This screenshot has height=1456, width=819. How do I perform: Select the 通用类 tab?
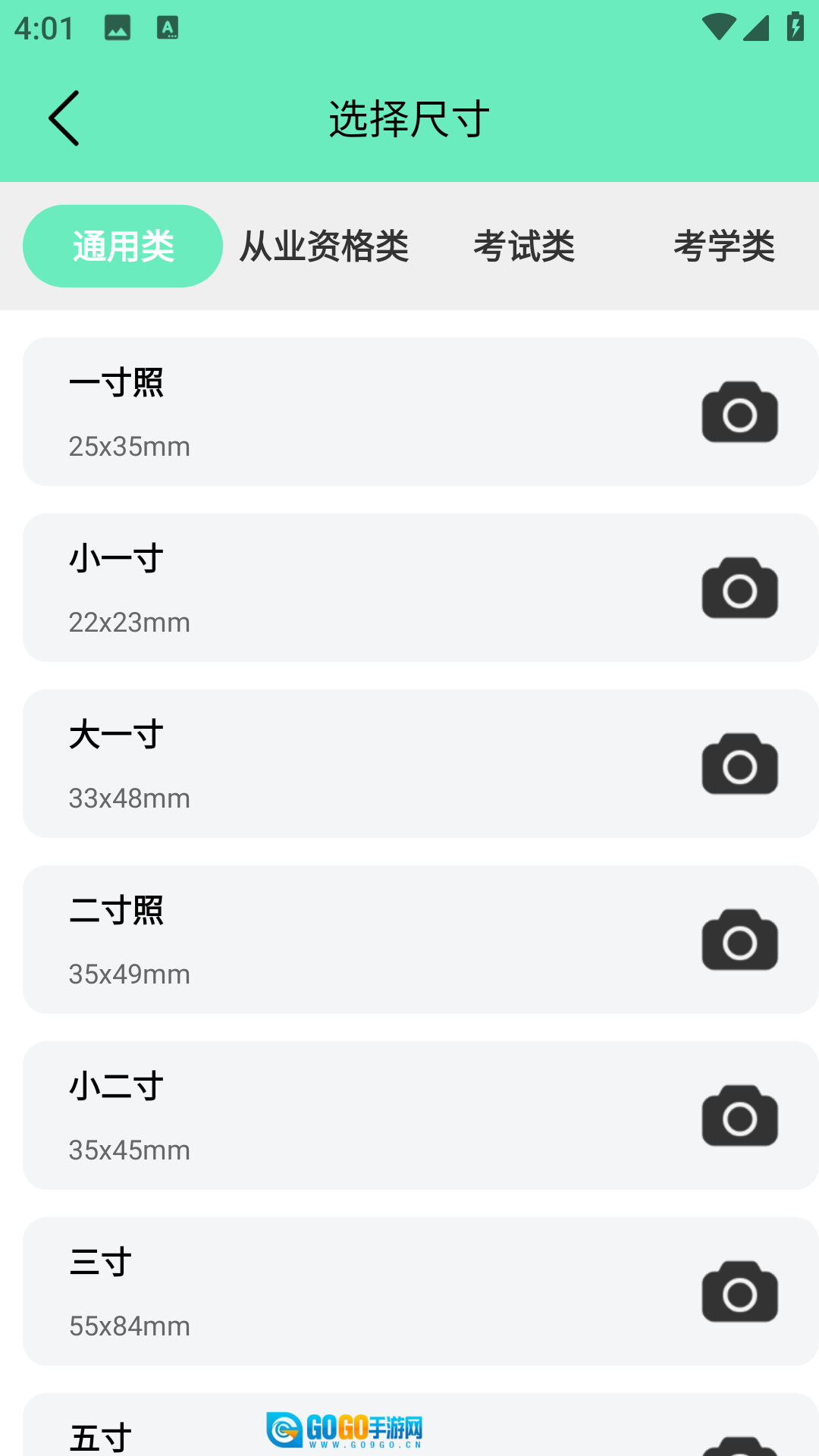[123, 246]
